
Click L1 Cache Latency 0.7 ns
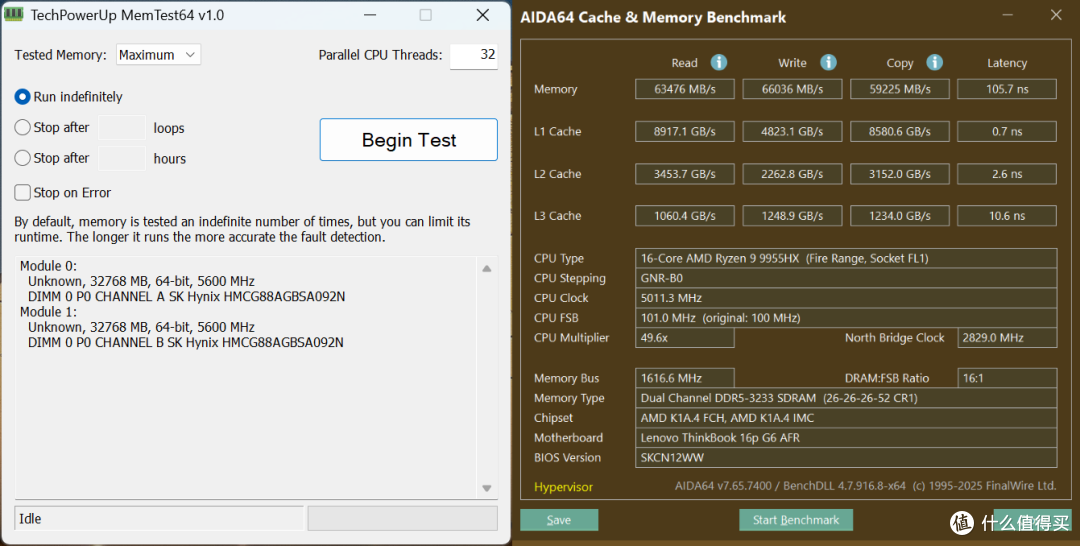click(x=1007, y=132)
